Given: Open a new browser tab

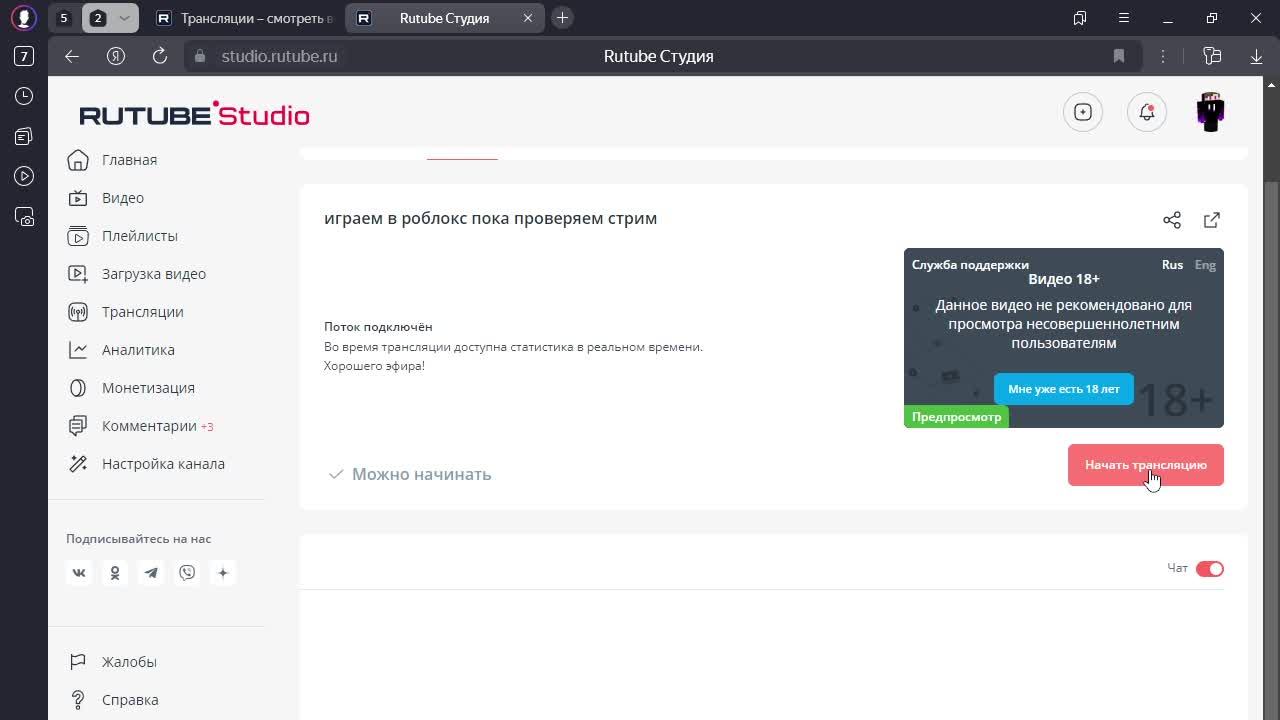Looking at the screenshot, I should [x=562, y=18].
